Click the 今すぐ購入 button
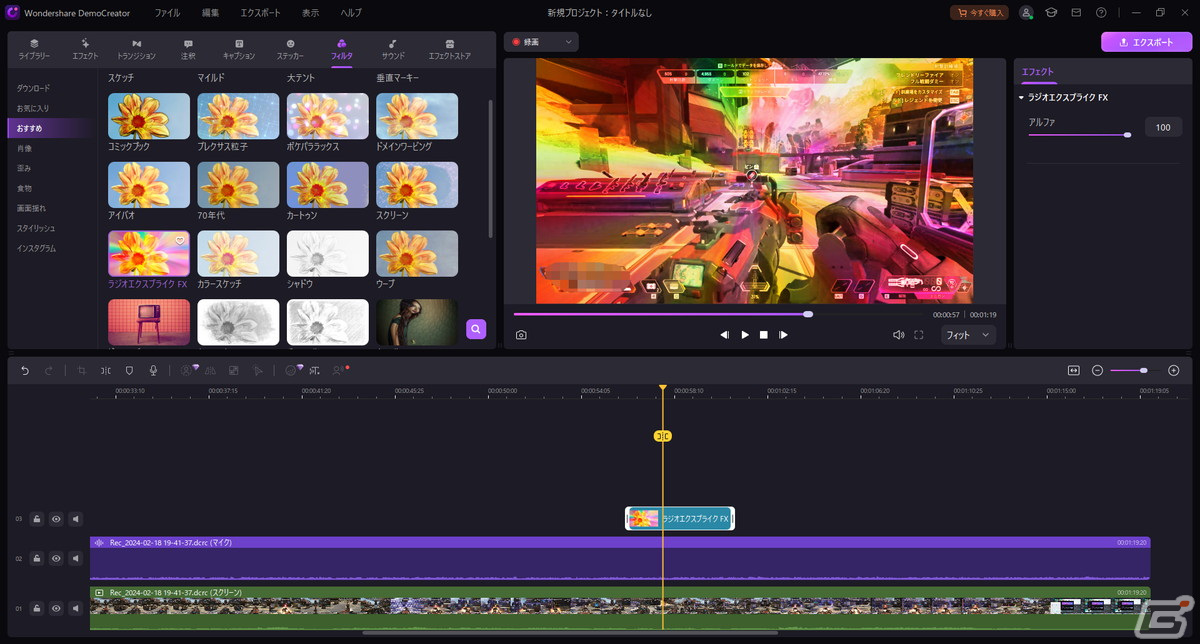Image resolution: width=1200 pixels, height=644 pixels. [x=979, y=13]
